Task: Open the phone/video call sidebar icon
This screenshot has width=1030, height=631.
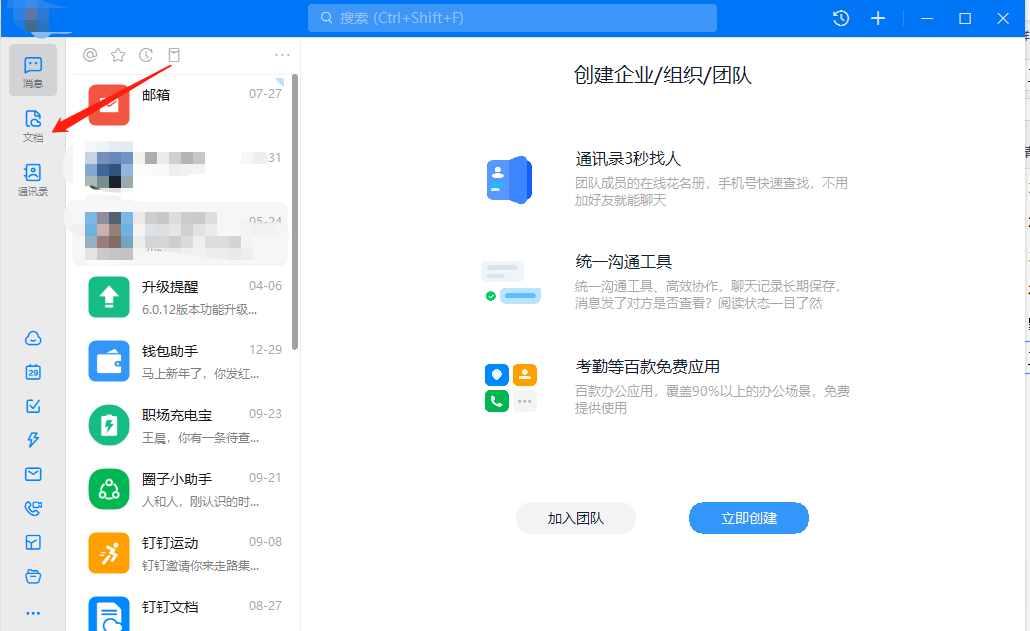Action: 33,508
